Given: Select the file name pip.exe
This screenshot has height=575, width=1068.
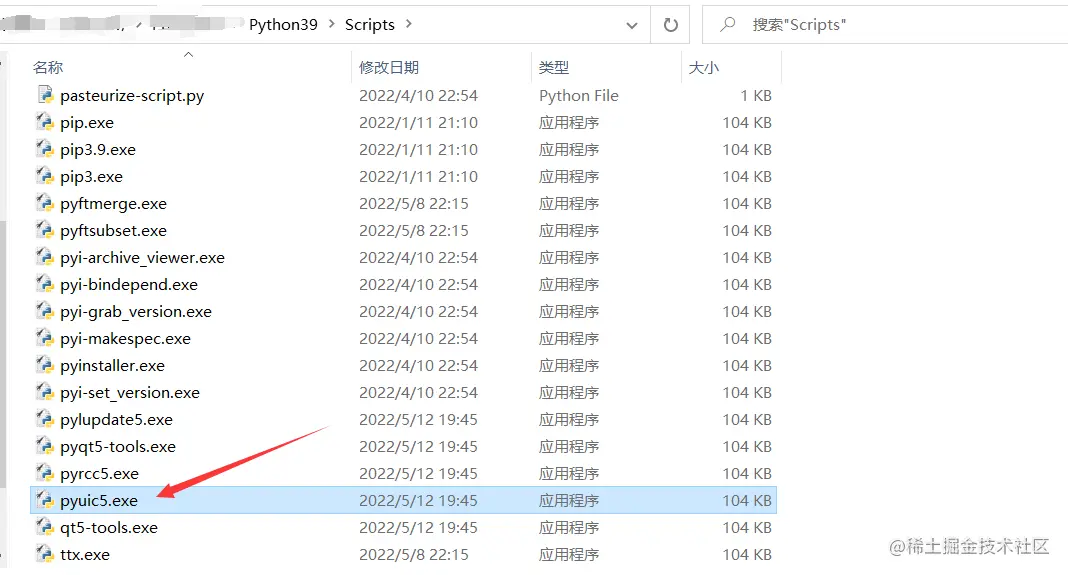Looking at the screenshot, I should click(87, 123).
